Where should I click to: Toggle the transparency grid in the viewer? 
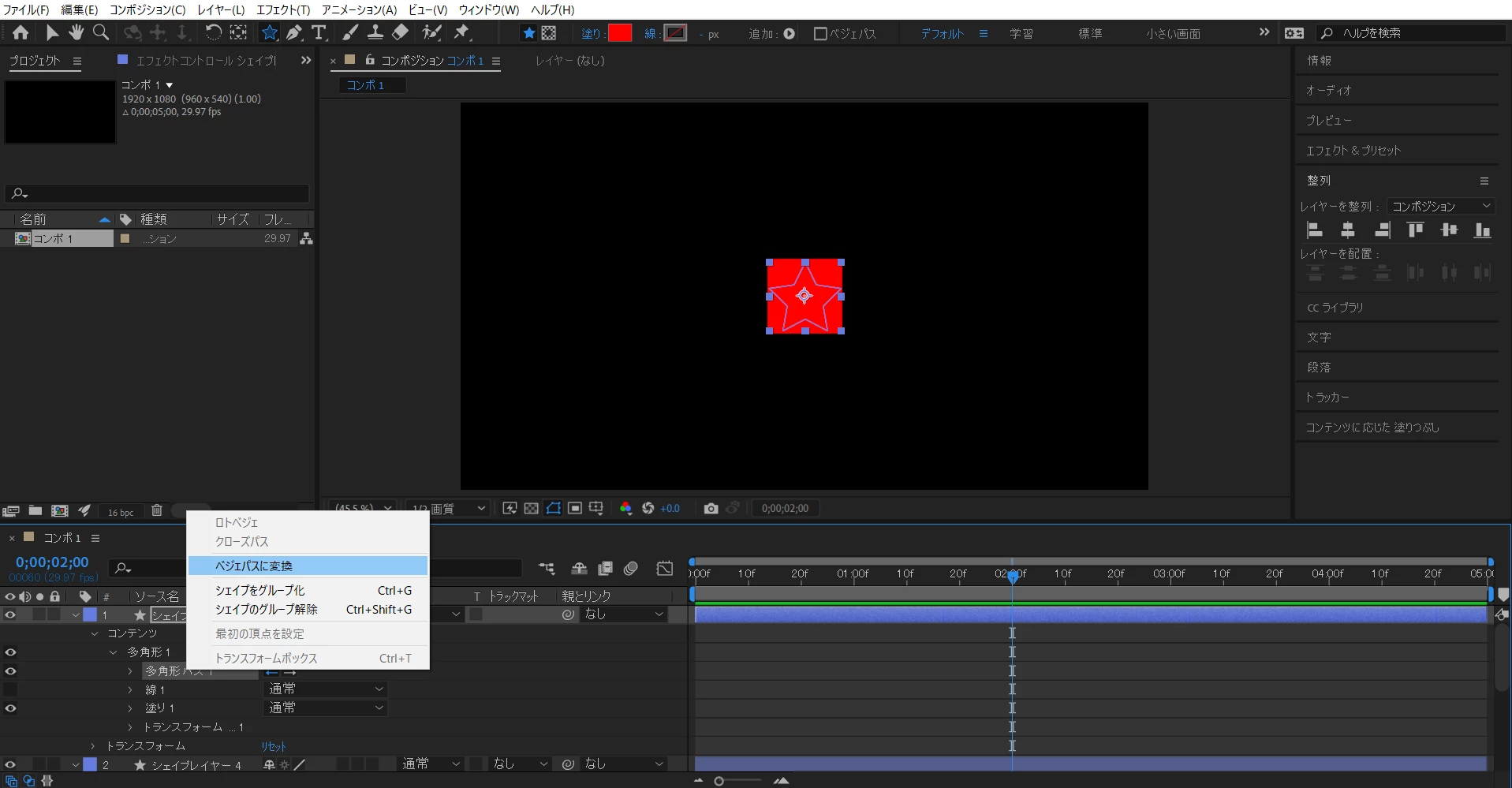coord(532,509)
